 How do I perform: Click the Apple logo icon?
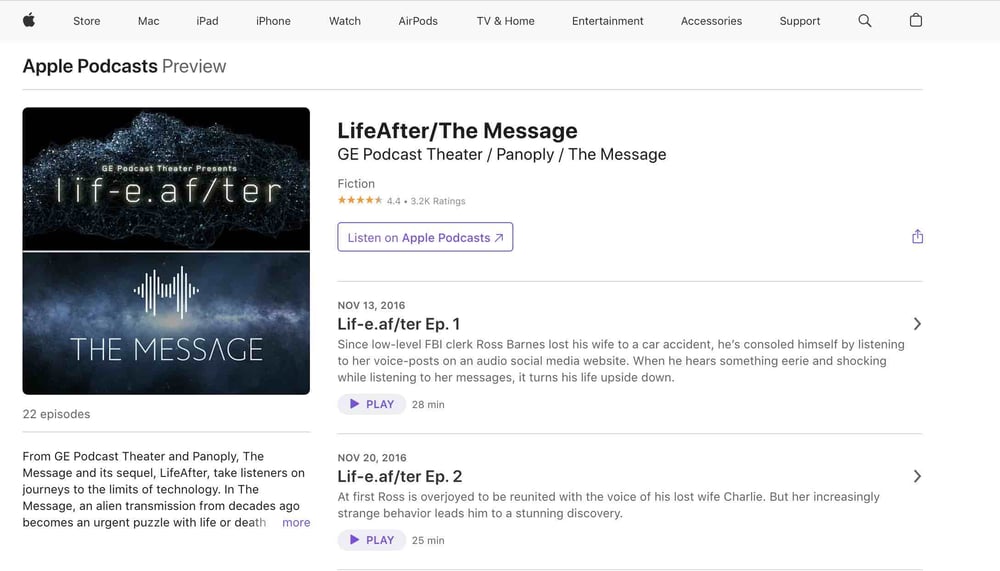29,20
